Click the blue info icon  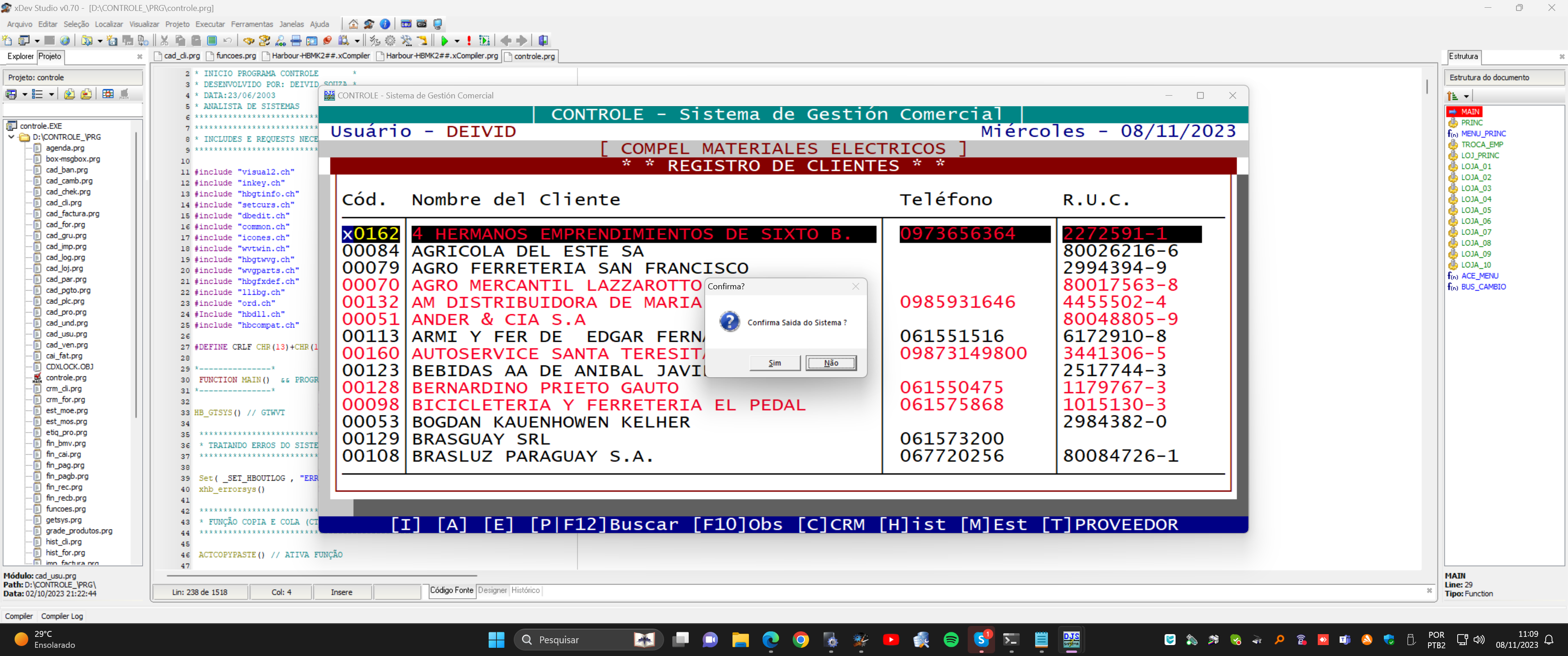(385, 24)
